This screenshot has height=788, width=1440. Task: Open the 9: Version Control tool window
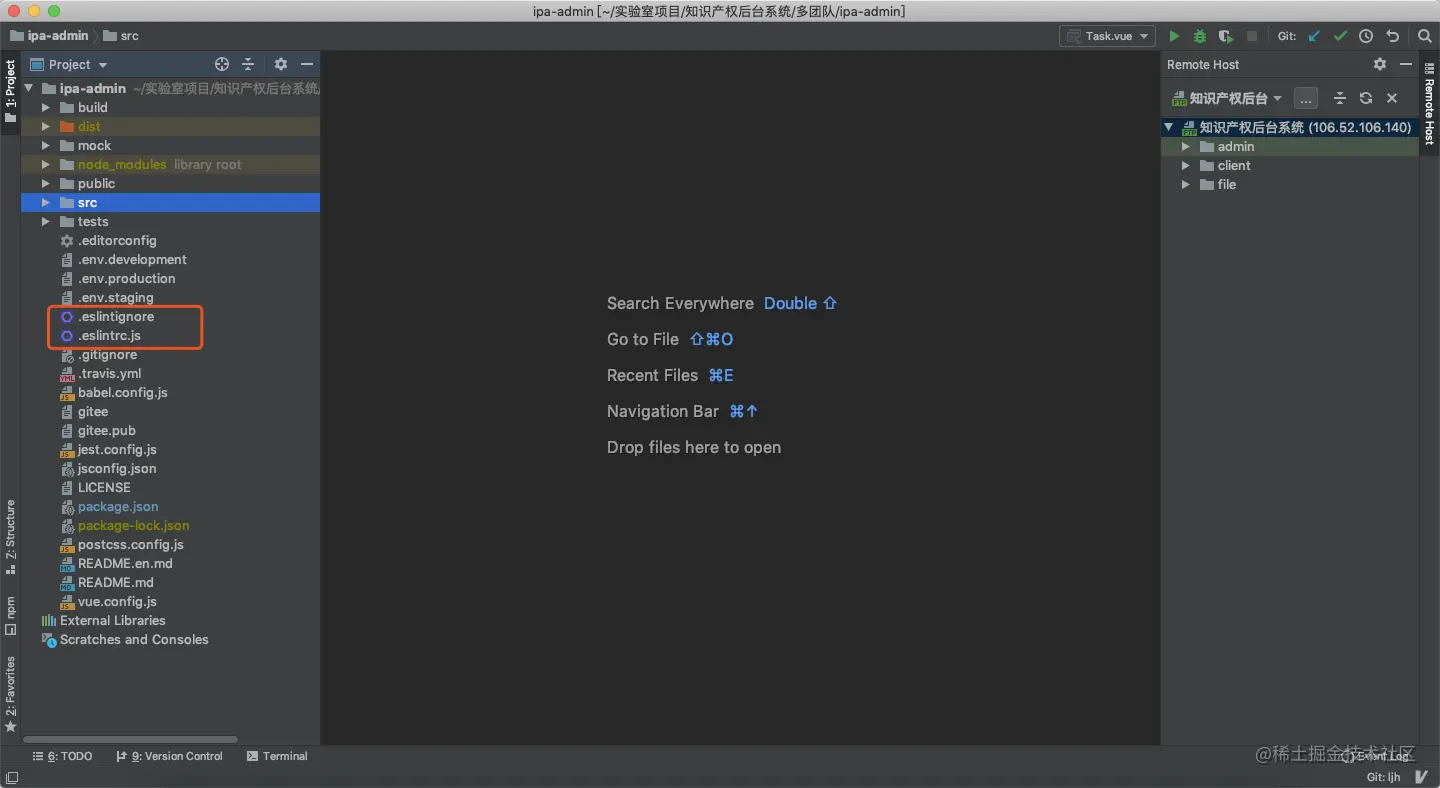170,756
